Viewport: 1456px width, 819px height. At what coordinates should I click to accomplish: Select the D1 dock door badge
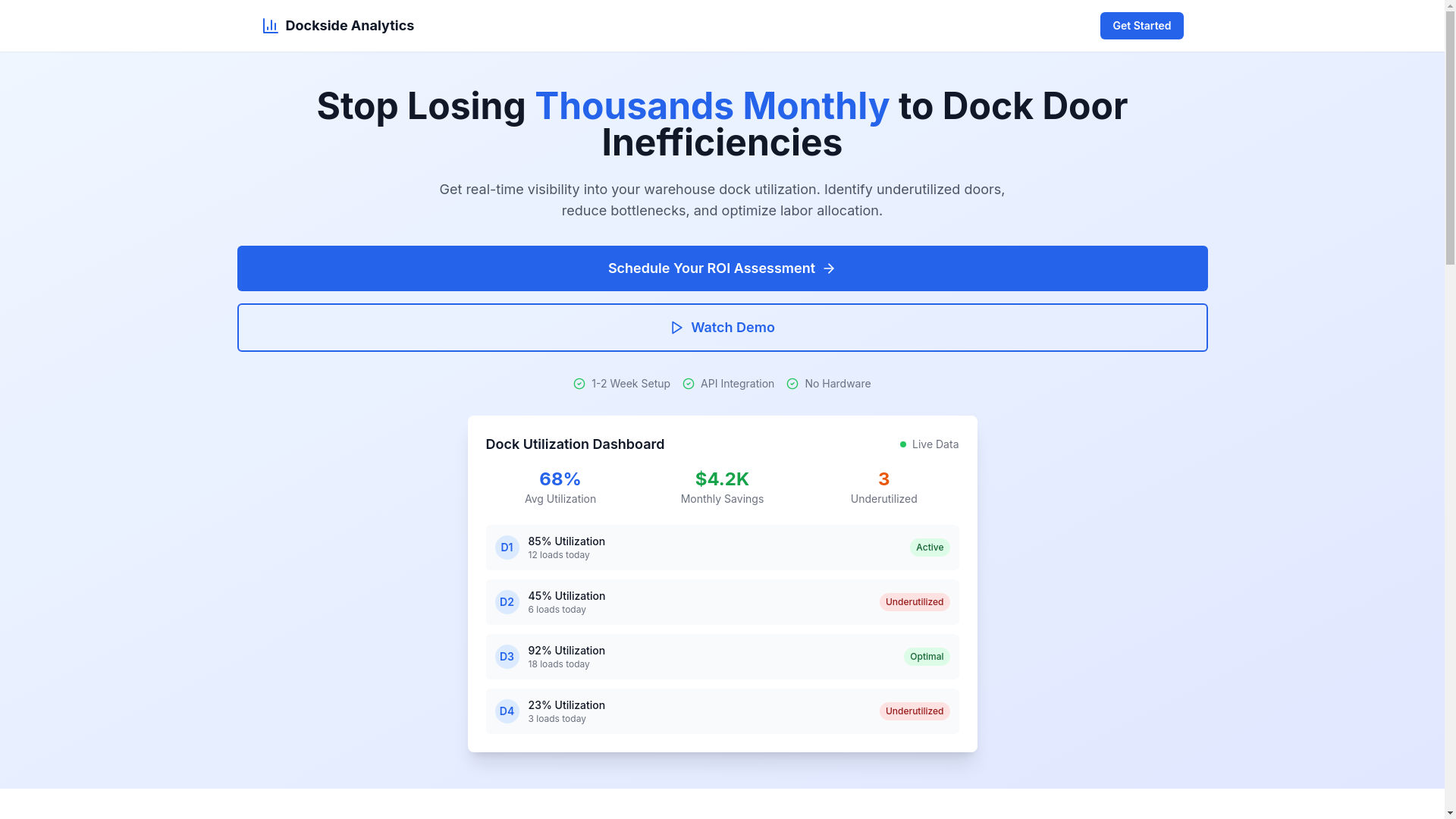(507, 548)
